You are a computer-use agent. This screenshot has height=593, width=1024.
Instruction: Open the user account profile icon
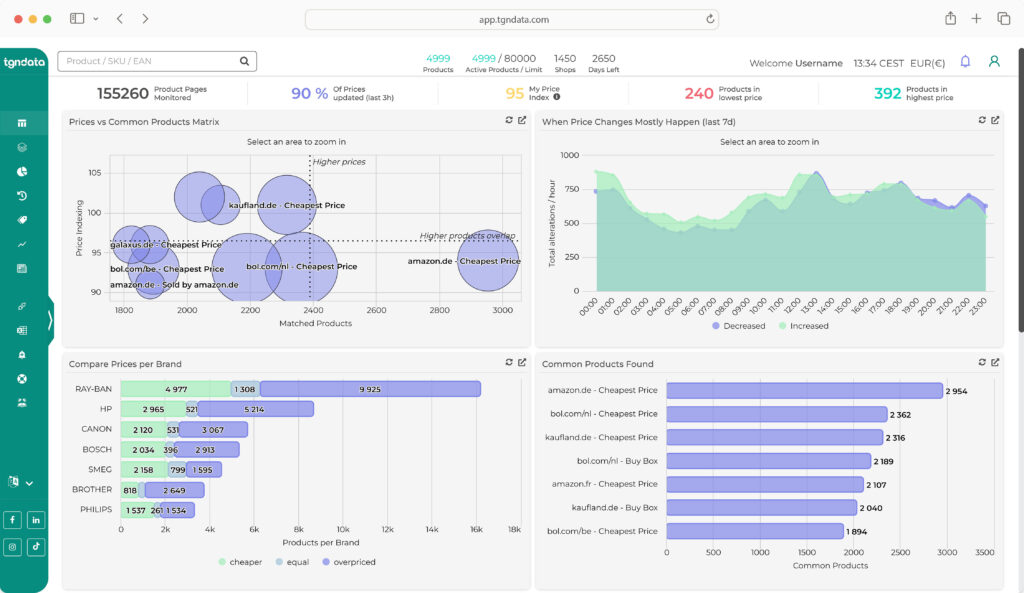coord(994,62)
